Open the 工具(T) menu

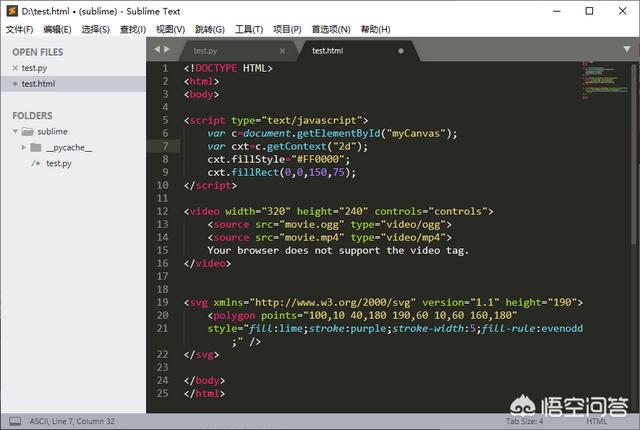point(249,29)
